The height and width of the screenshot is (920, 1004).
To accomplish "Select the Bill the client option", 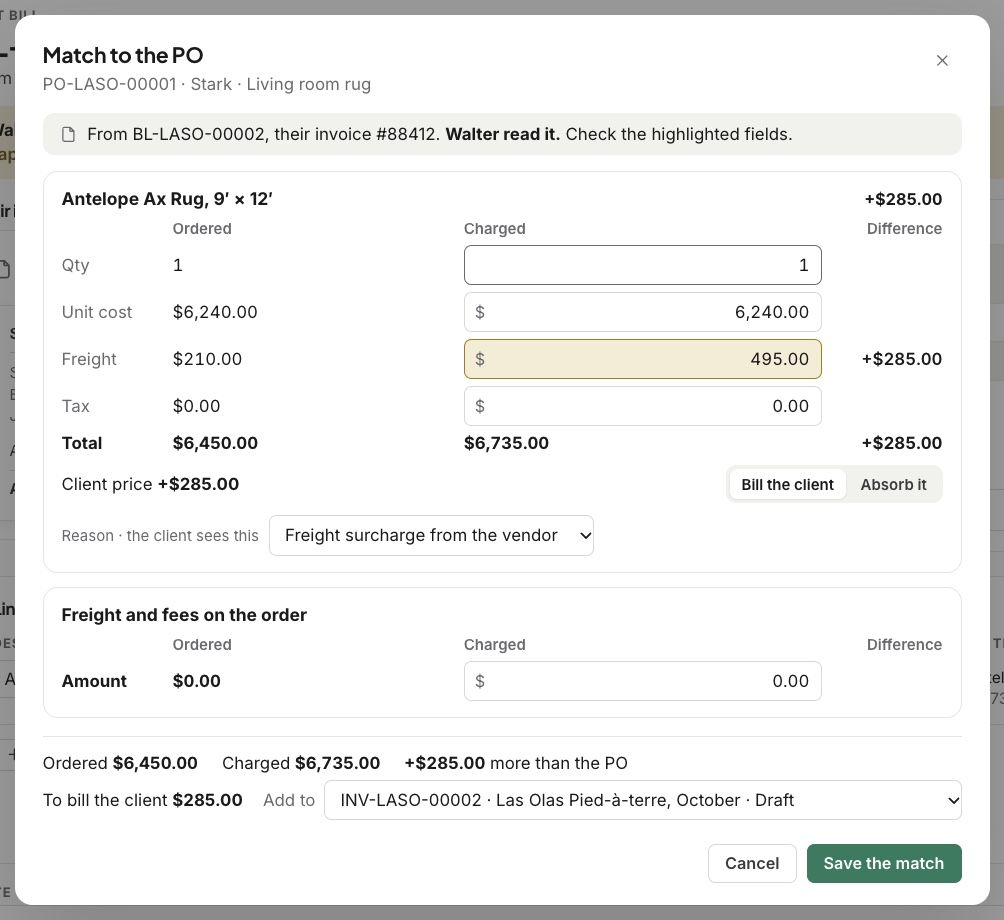I will [787, 485].
